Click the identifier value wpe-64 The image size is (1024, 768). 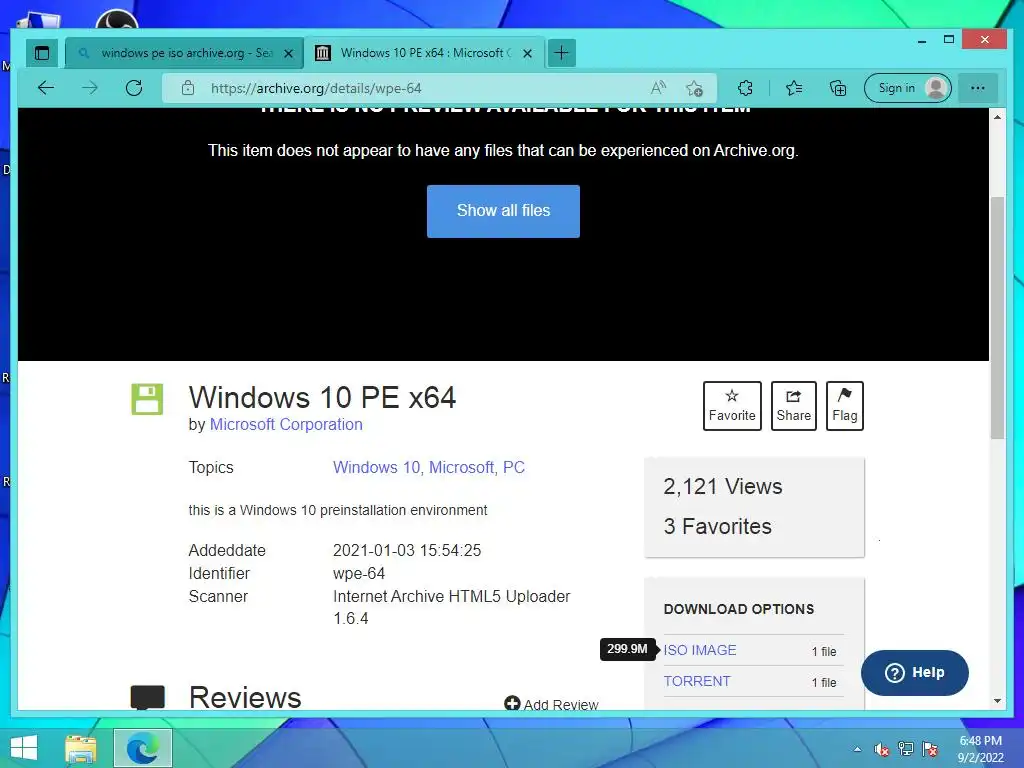(x=359, y=573)
